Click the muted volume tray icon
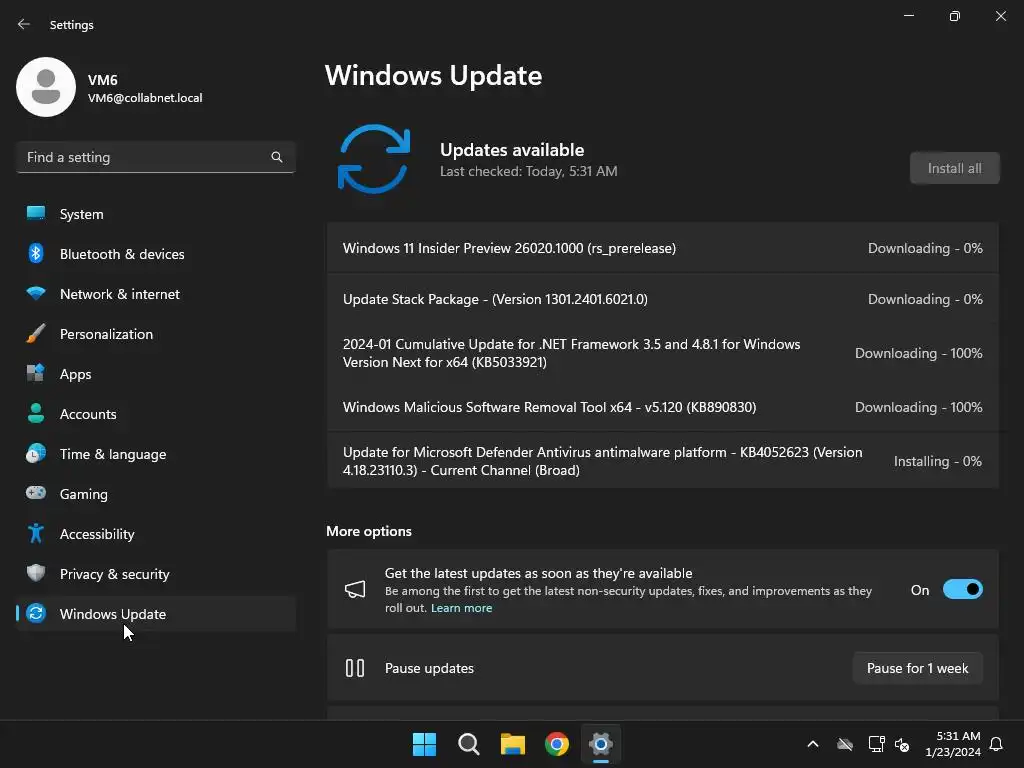1024x768 pixels. click(903, 744)
